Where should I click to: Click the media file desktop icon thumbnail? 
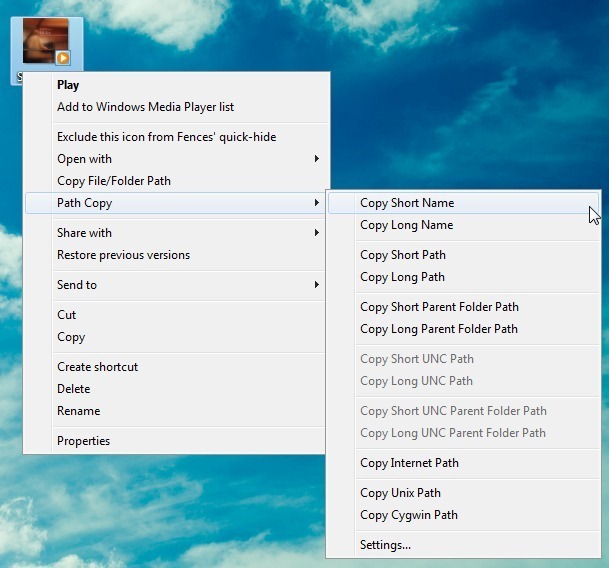tap(46, 41)
